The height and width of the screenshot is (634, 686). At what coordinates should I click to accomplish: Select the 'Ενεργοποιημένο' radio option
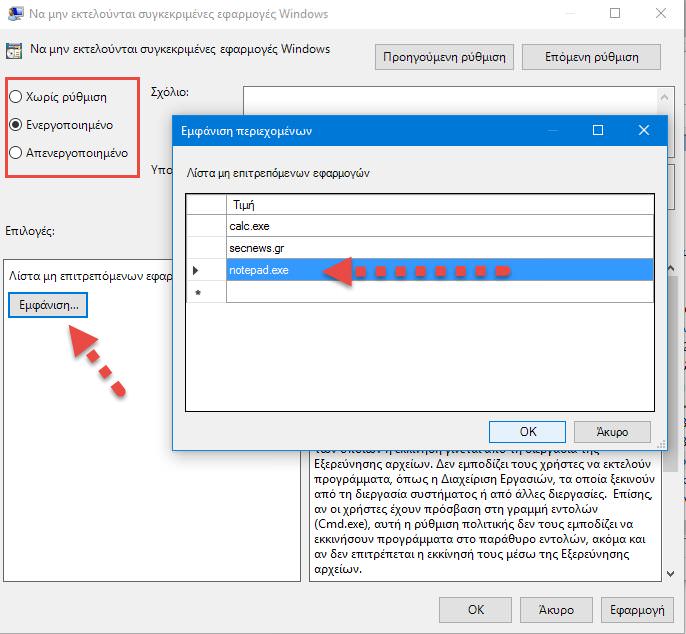[x=15, y=125]
